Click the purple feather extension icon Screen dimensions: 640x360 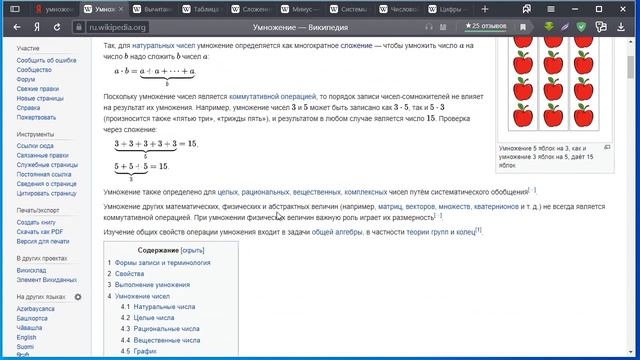click(x=565, y=27)
